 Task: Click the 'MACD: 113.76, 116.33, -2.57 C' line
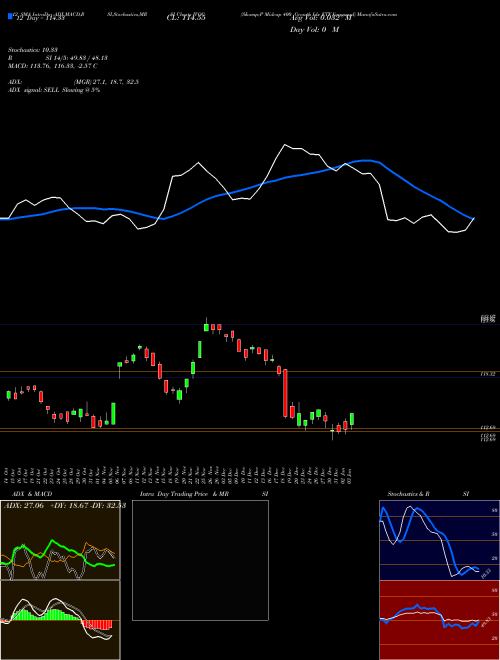[53, 66]
